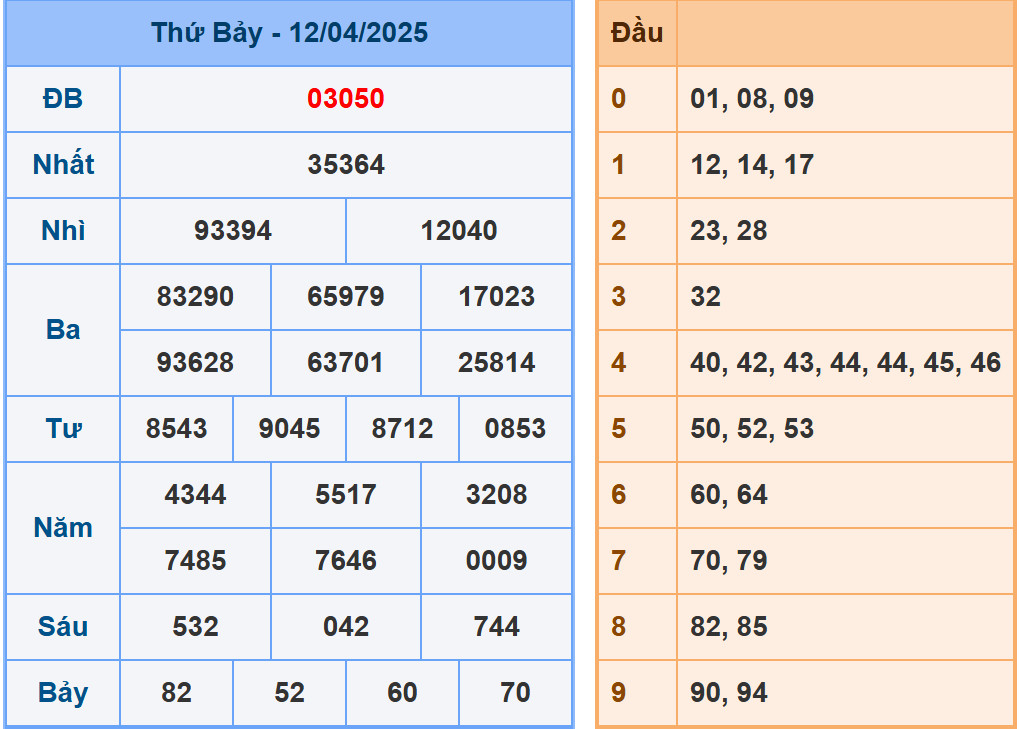Select fourth prize number 9045
This screenshot has width=1019, height=729.
tap(290, 429)
